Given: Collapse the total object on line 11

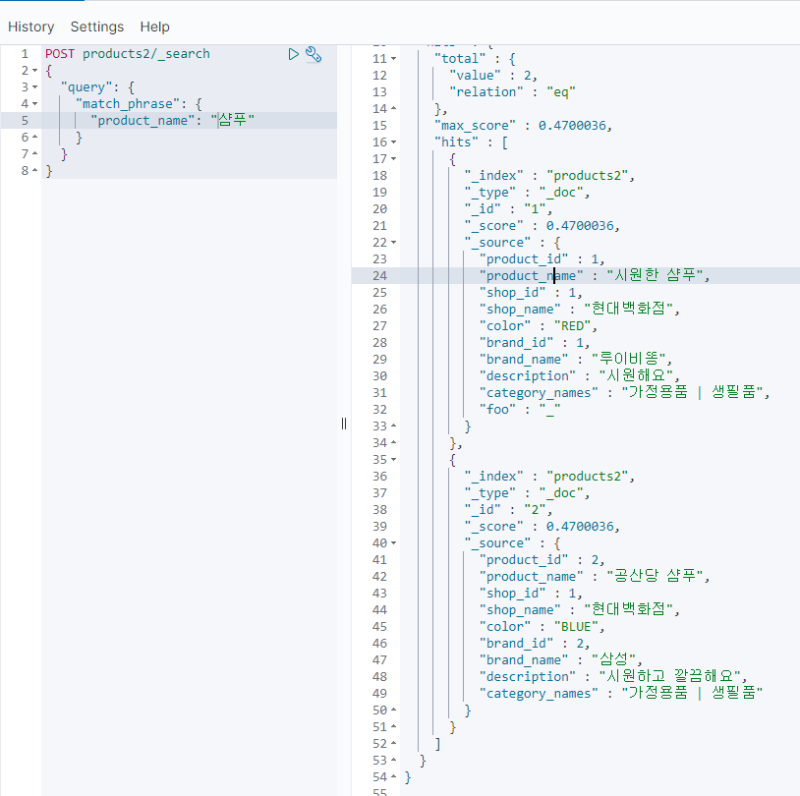Looking at the screenshot, I should click(x=393, y=59).
